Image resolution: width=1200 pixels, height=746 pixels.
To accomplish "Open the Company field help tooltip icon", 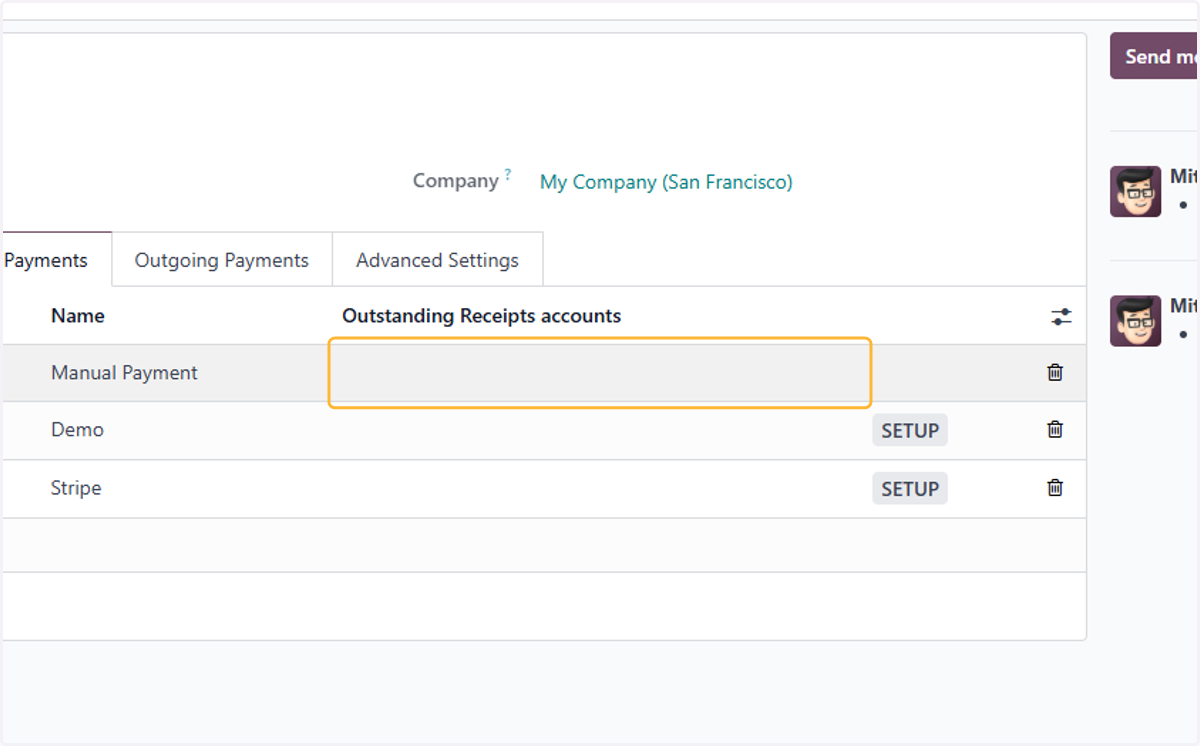I will [x=507, y=175].
